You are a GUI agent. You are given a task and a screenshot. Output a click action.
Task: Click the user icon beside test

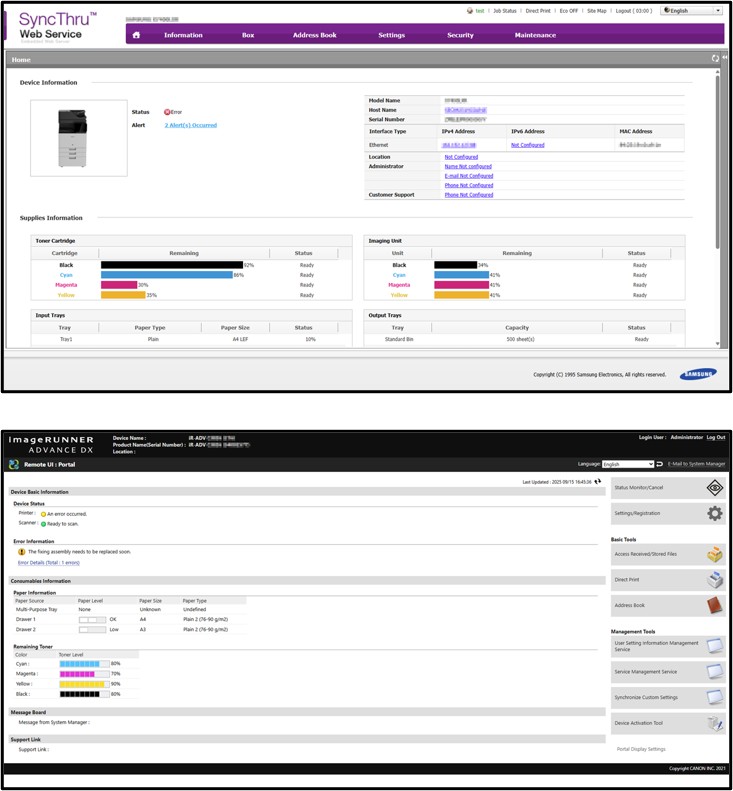click(470, 11)
